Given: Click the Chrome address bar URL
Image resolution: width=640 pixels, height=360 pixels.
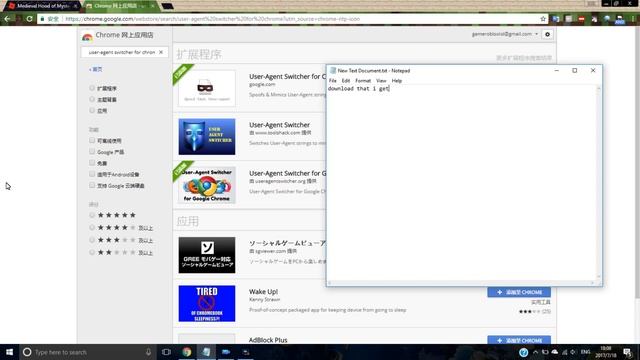Looking at the screenshot, I should 212,19.
